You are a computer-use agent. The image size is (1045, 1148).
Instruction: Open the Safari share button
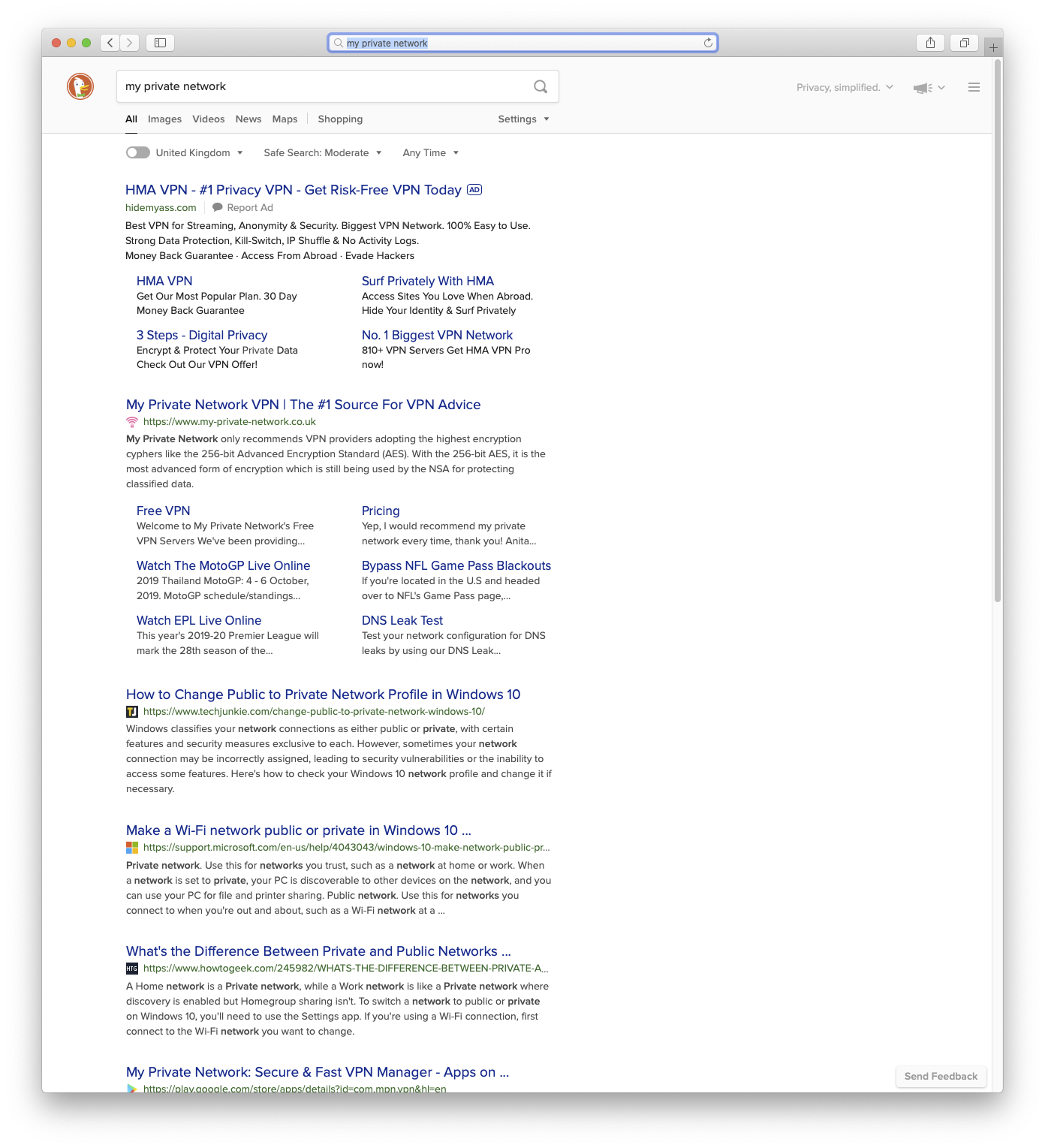pos(930,43)
